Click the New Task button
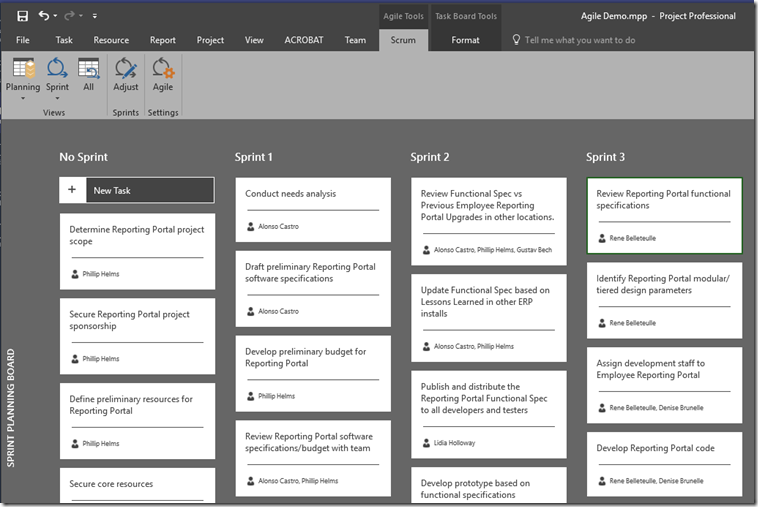 (x=137, y=190)
